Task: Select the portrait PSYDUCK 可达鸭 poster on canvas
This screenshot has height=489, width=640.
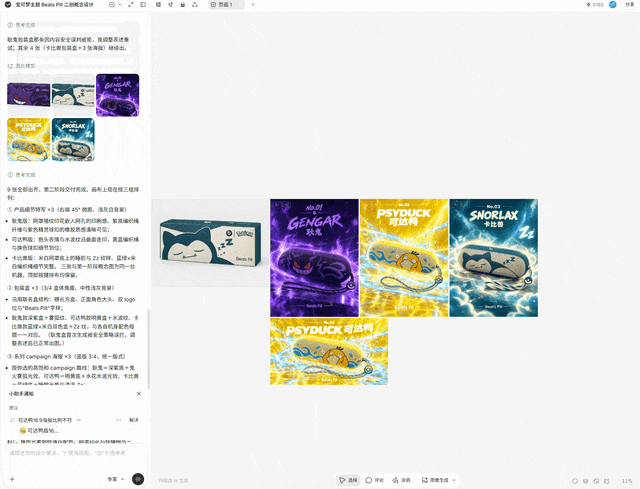Action: pyautogui.click(x=404, y=258)
